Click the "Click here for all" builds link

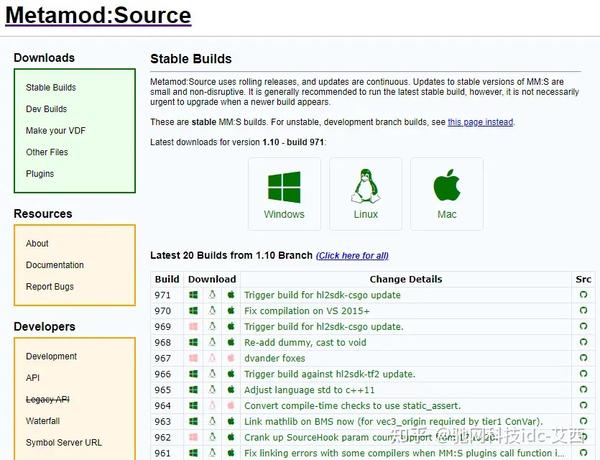[352, 256]
